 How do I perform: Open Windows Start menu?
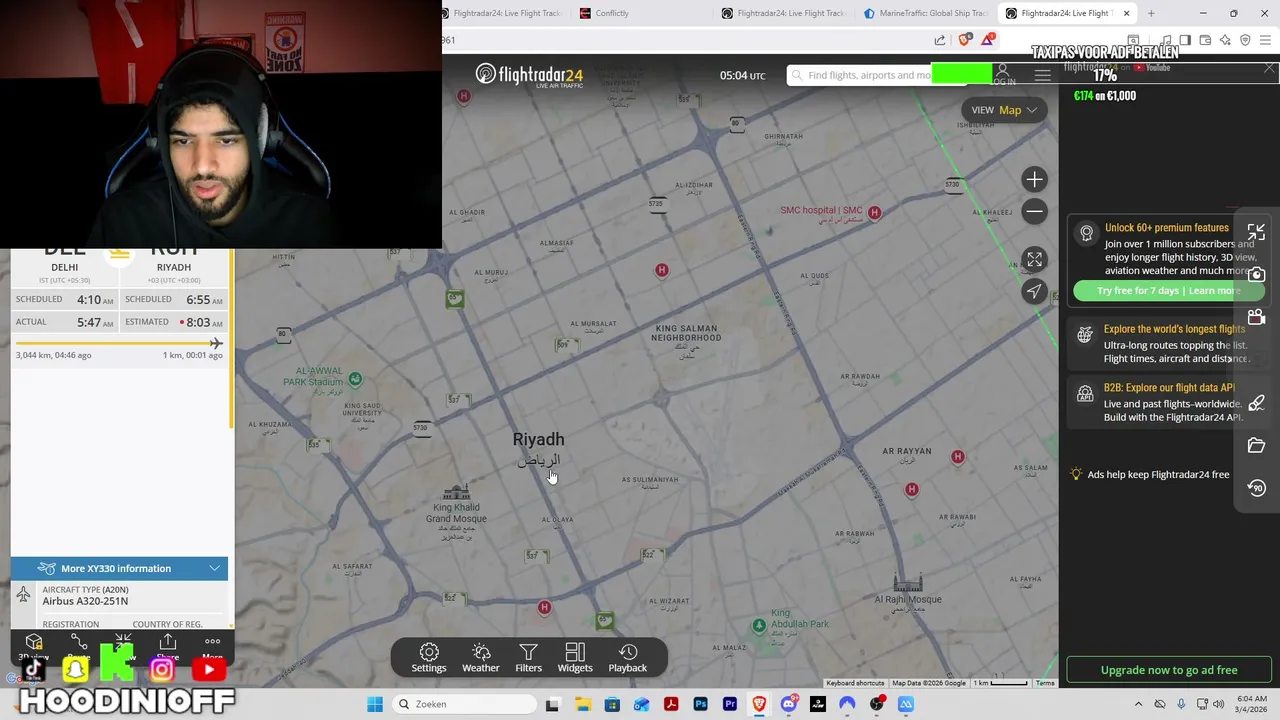[375, 704]
